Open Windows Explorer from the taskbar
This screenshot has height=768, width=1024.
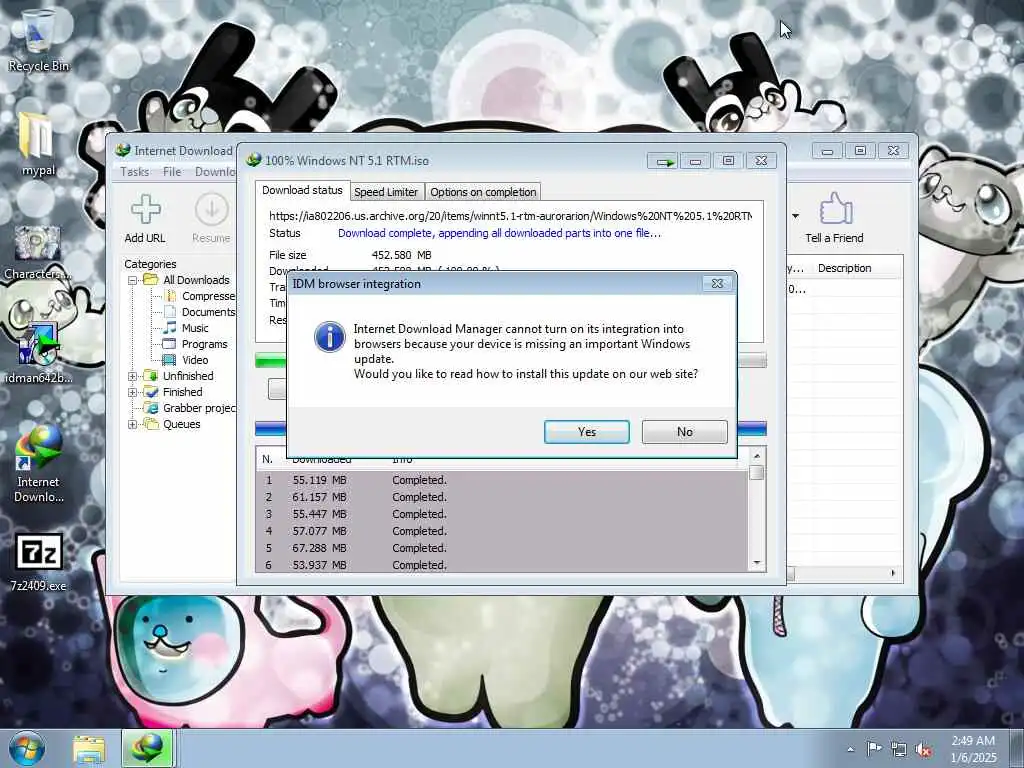point(89,749)
